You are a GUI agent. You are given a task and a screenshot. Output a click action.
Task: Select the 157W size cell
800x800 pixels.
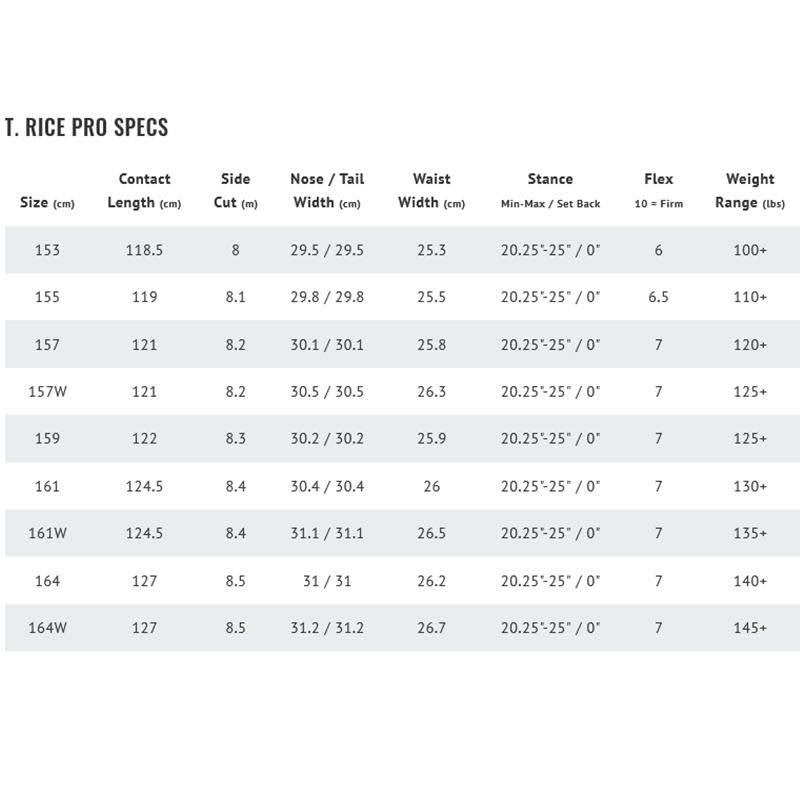click(x=47, y=392)
